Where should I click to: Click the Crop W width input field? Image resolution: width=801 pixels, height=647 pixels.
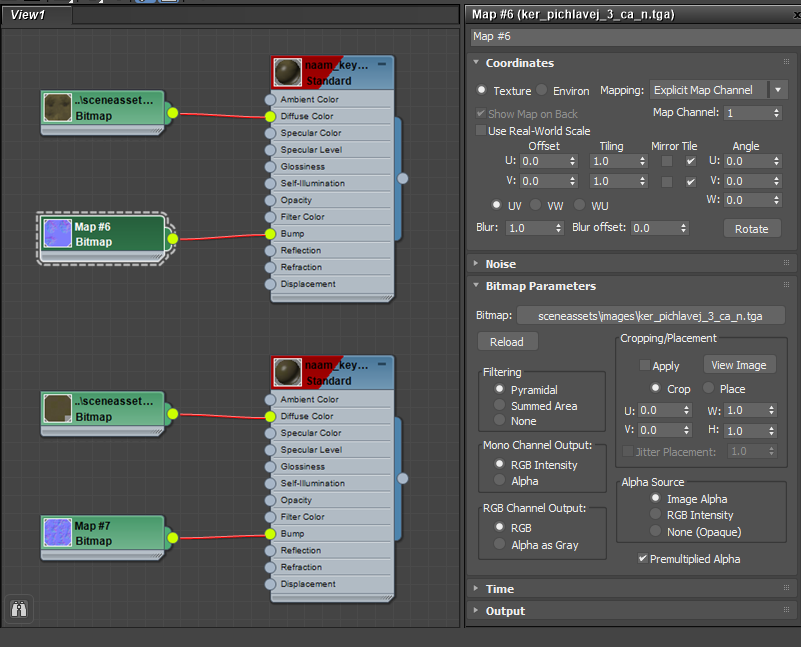tap(746, 410)
